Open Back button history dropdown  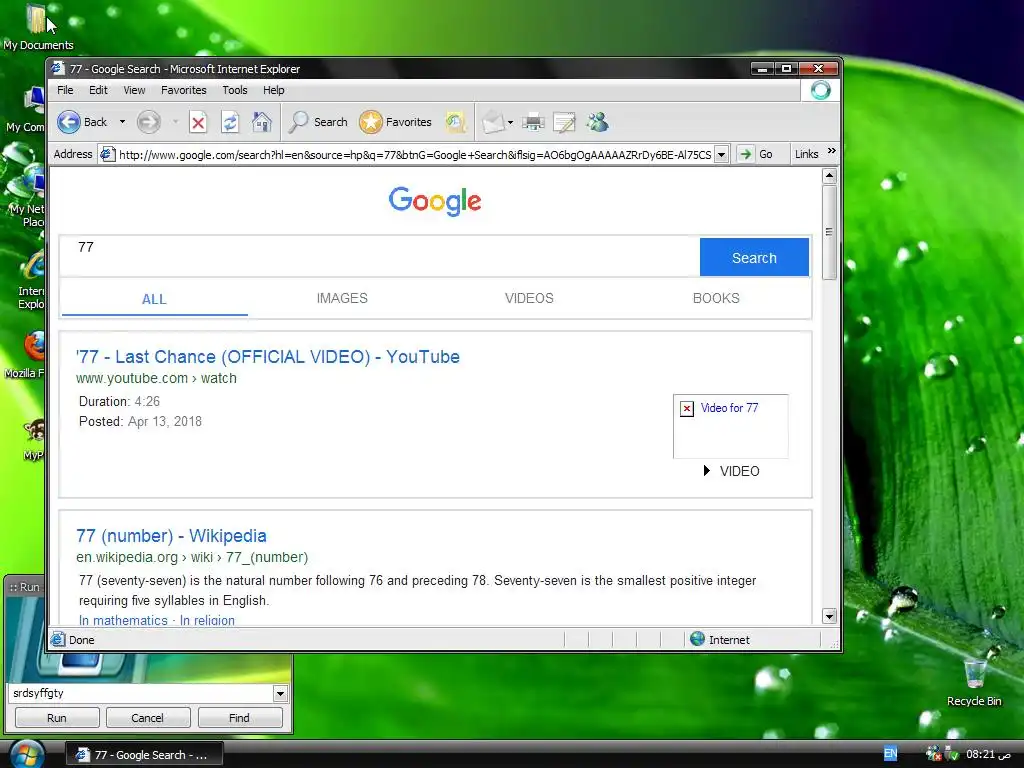(122, 122)
